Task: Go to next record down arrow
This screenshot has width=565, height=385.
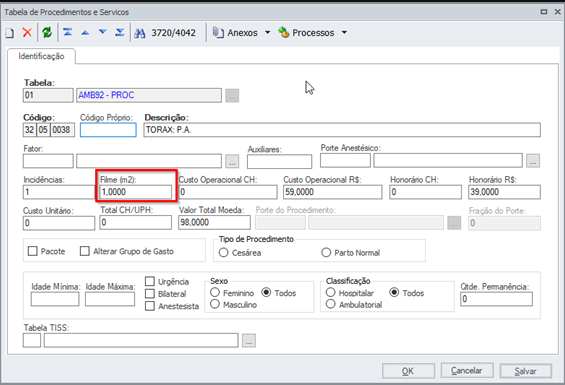Action: point(103,32)
